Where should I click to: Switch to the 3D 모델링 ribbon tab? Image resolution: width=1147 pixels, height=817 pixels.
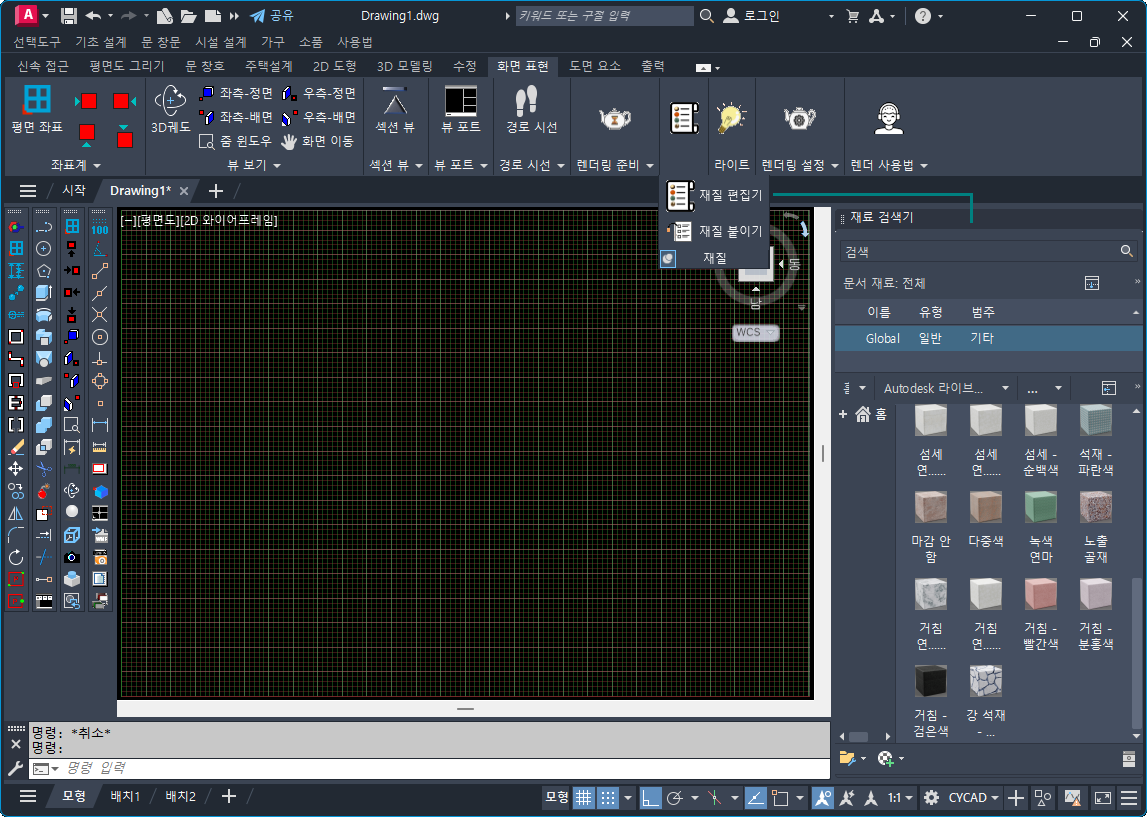(404, 66)
